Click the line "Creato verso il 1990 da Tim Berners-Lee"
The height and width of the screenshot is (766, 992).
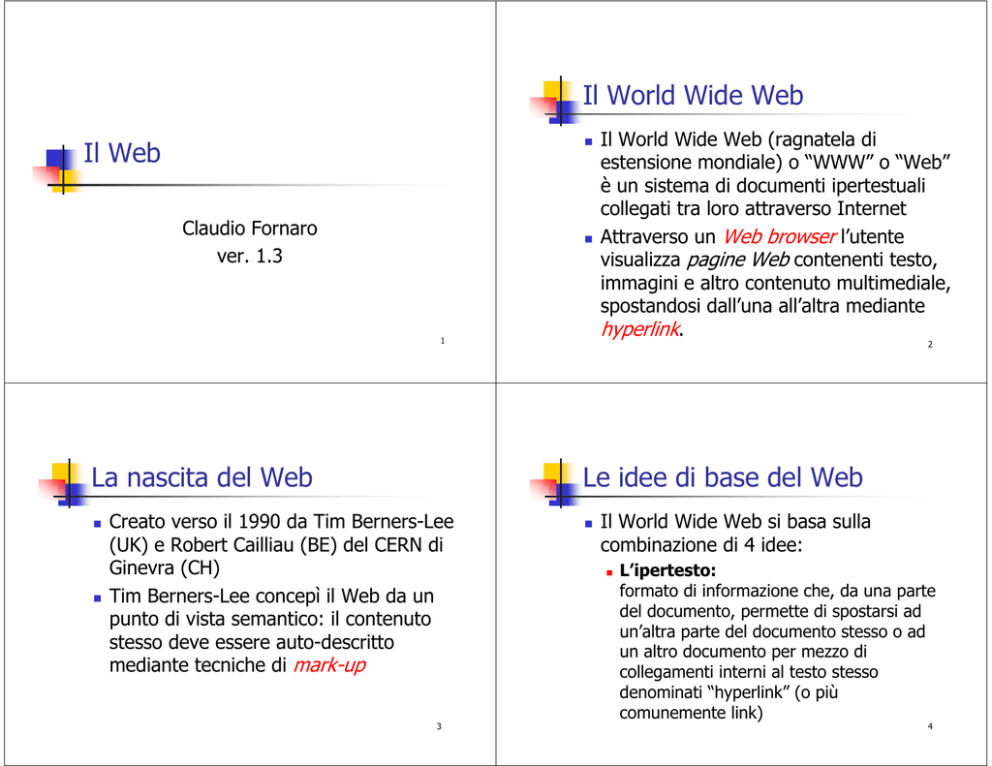282,521
